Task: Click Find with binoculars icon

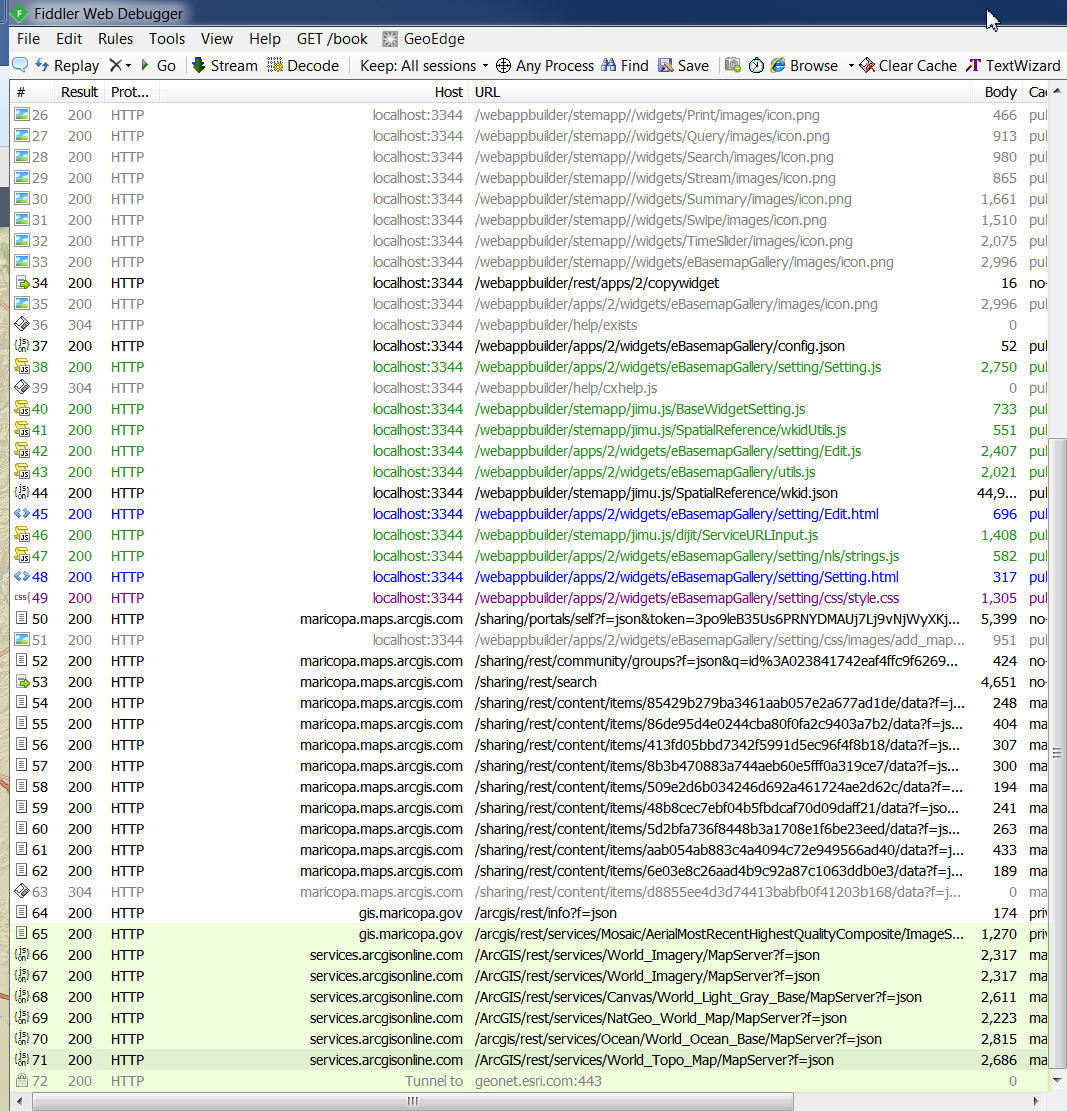Action: [x=625, y=65]
